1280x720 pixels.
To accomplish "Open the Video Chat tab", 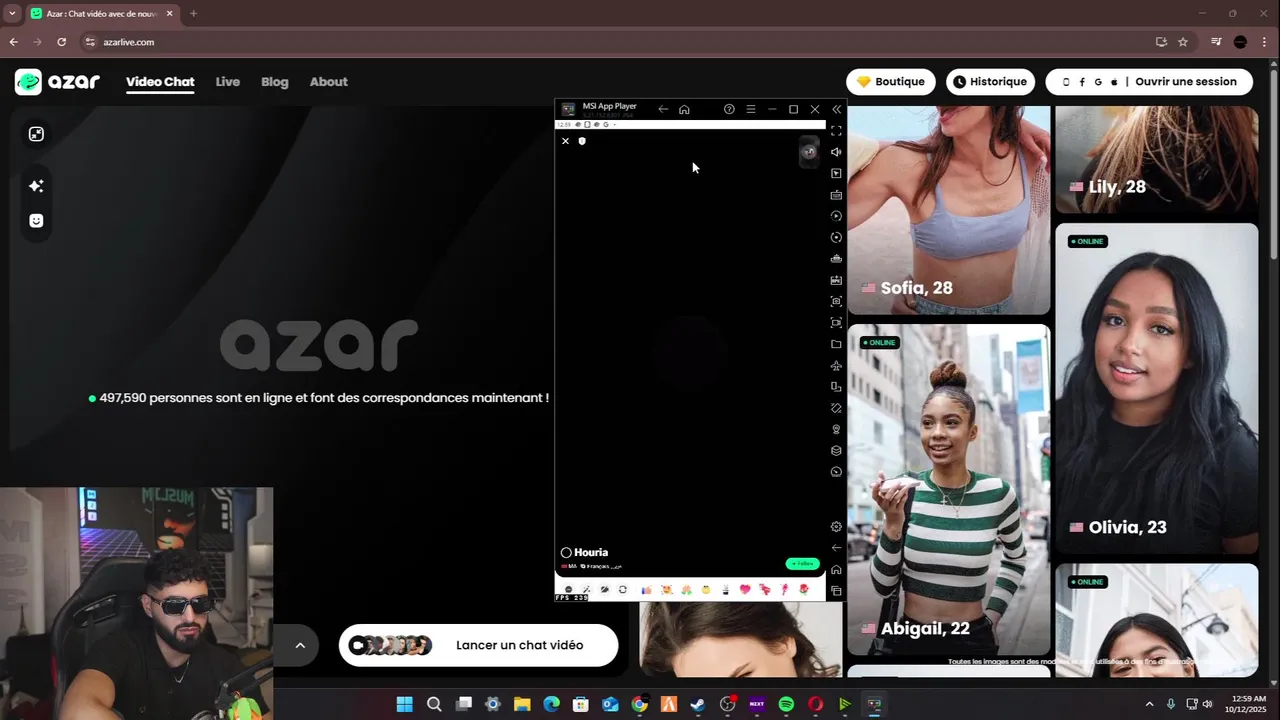I will point(160,82).
